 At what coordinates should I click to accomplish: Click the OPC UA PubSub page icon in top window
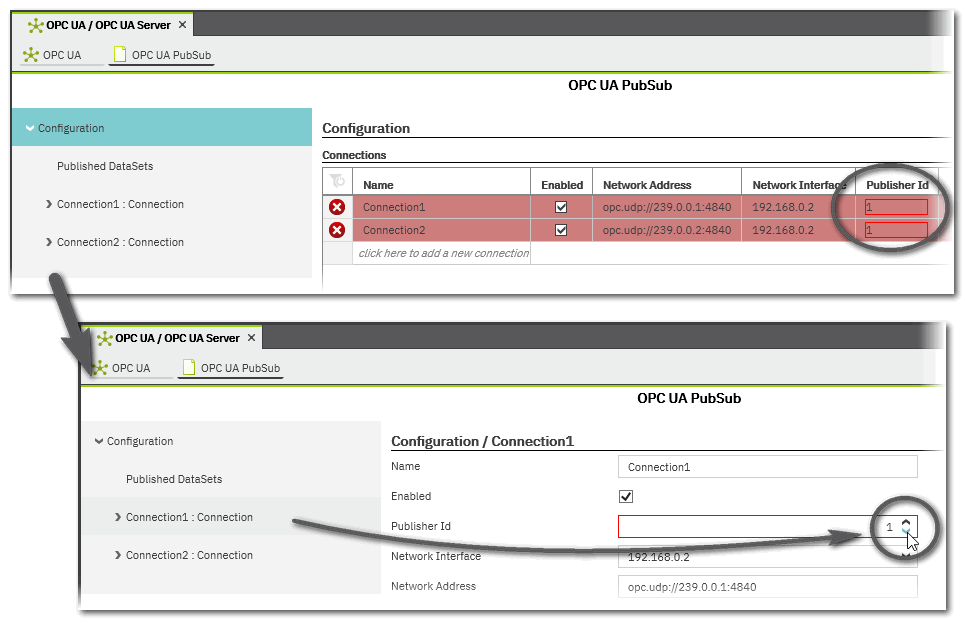pos(120,55)
